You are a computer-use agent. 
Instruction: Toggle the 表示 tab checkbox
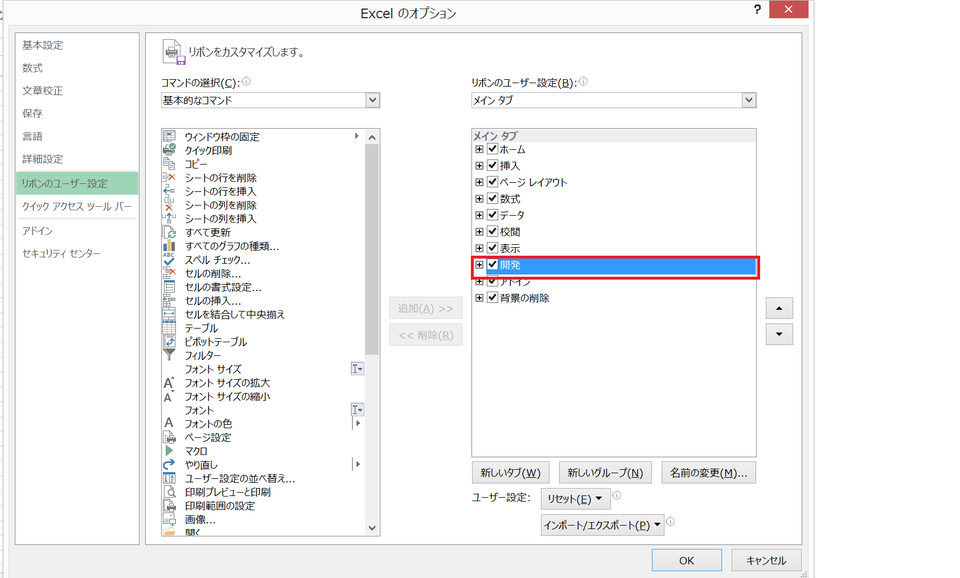coord(492,248)
